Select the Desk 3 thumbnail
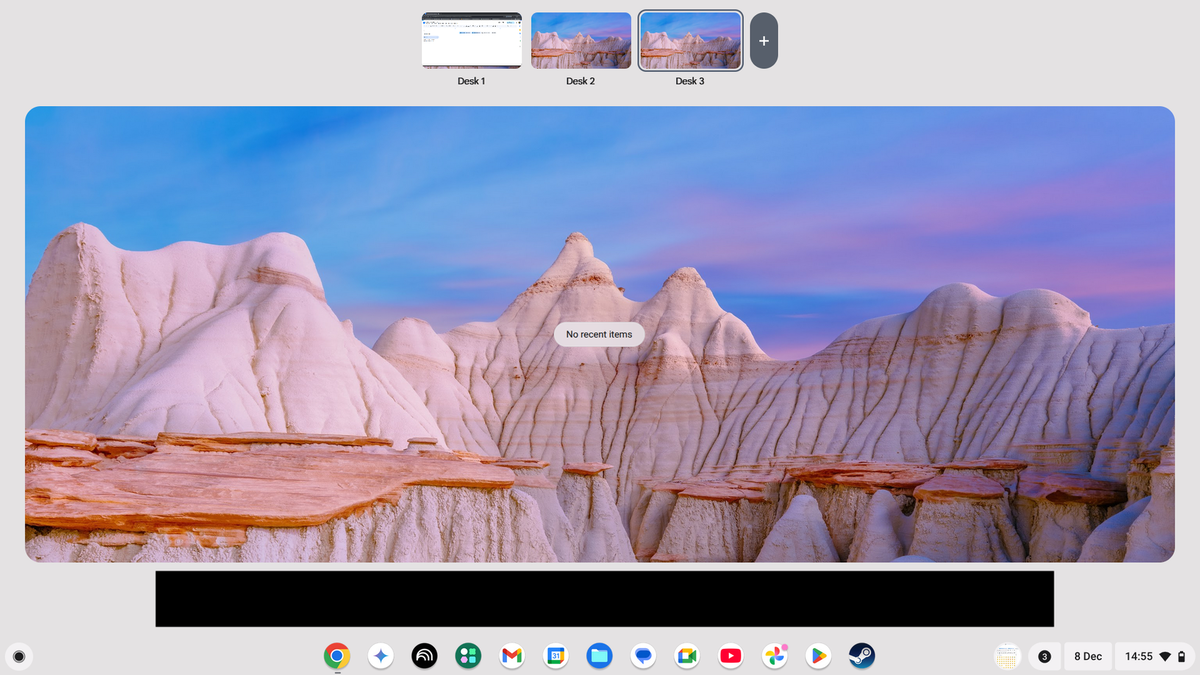The height and width of the screenshot is (675, 1200). click(x=690, y=40)
